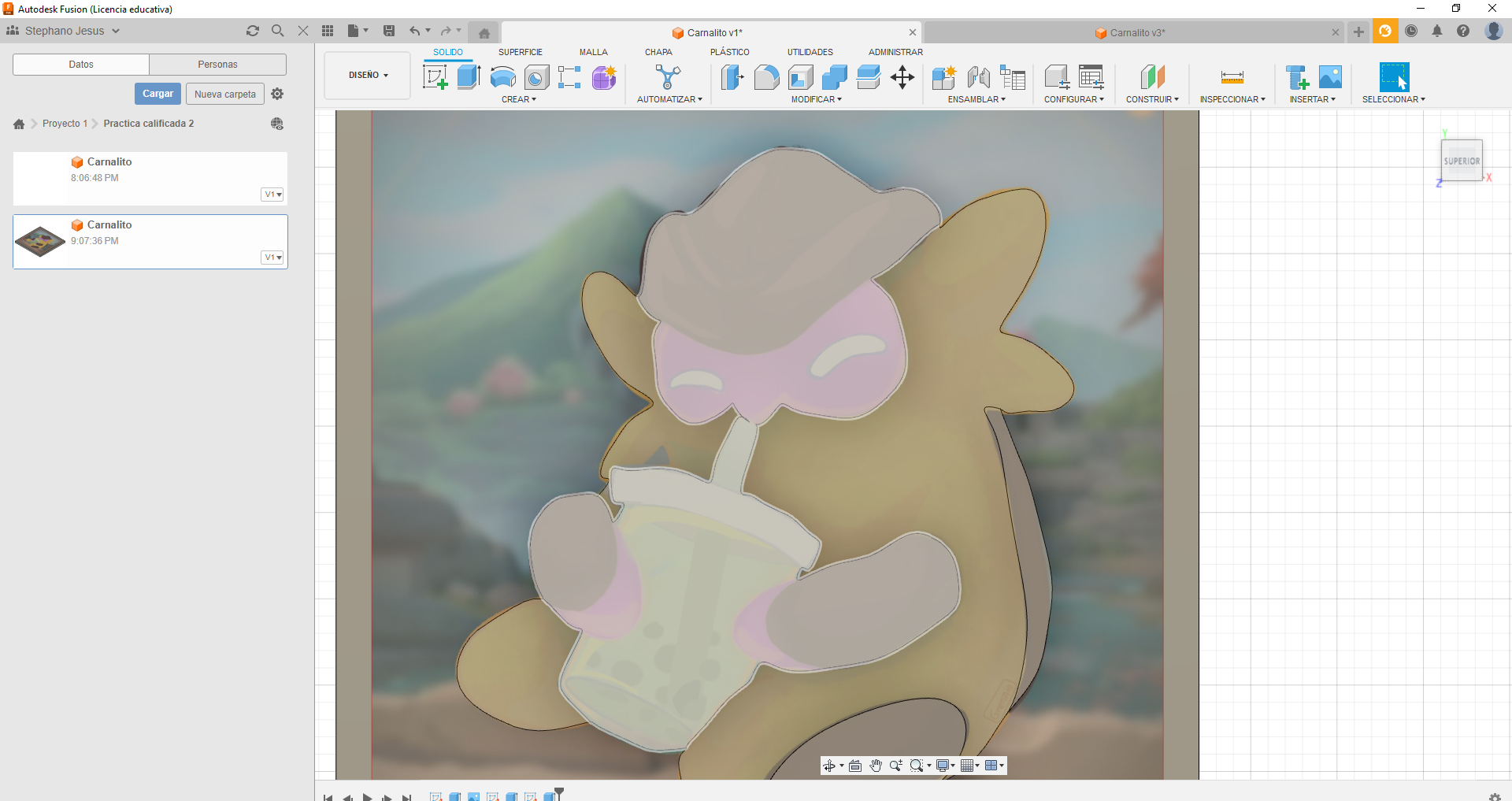Open the Proyecto 1 breadcrumb link

(65, 124)
